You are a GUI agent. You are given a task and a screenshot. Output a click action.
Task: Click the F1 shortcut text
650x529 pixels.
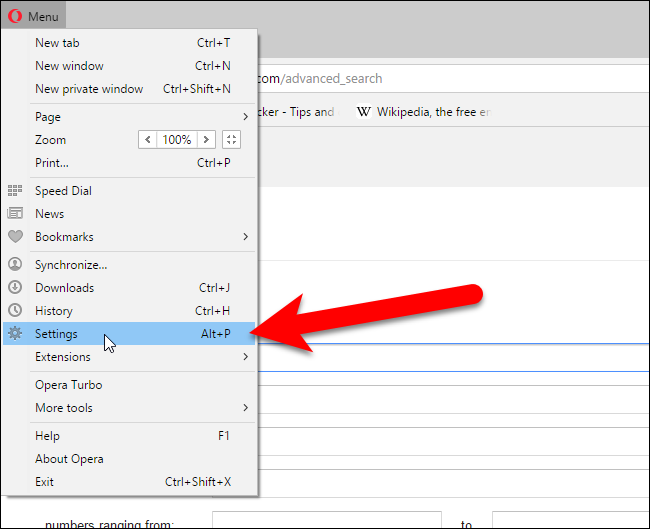point(224,436)
